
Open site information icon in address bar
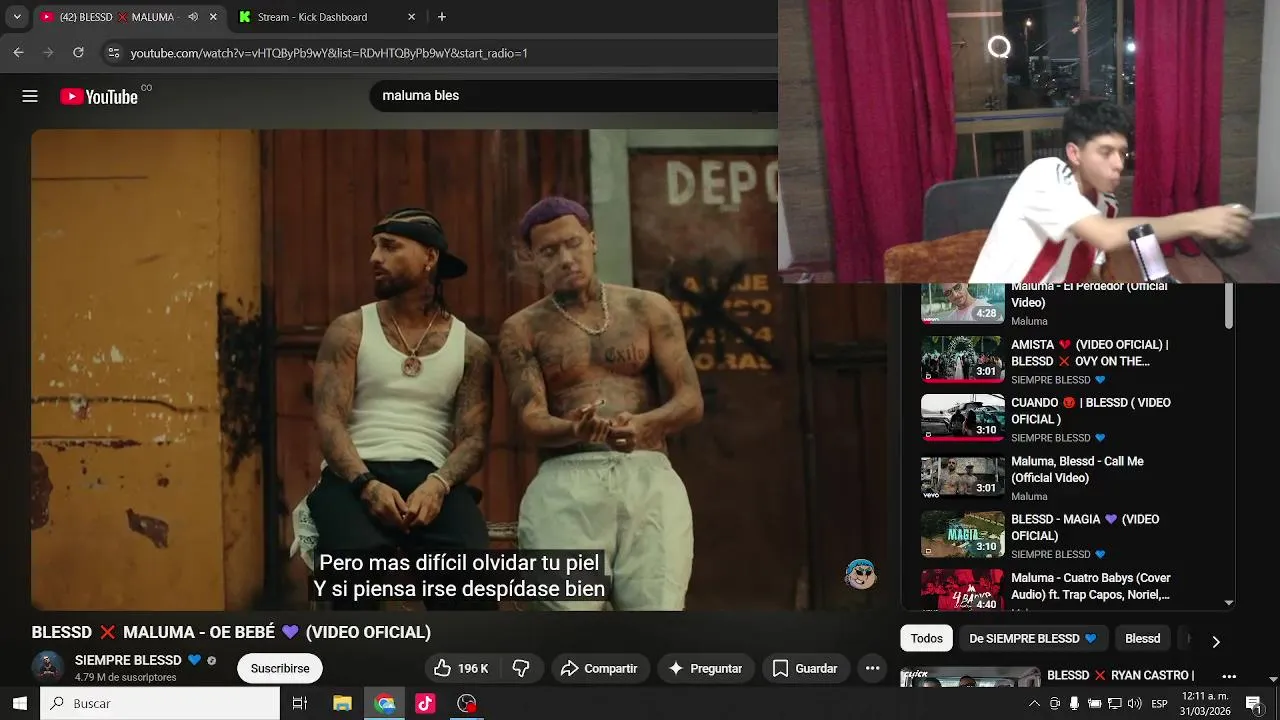113,53
